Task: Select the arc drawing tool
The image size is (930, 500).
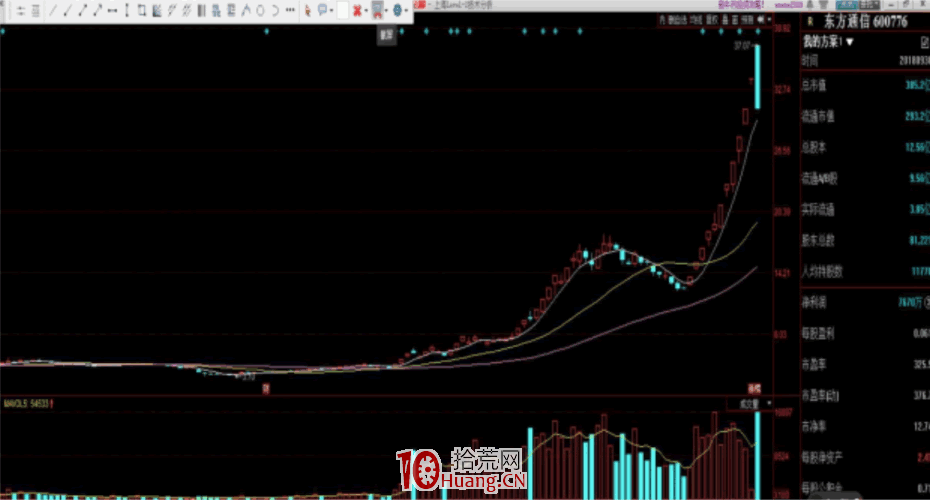Action: (275, 11)
